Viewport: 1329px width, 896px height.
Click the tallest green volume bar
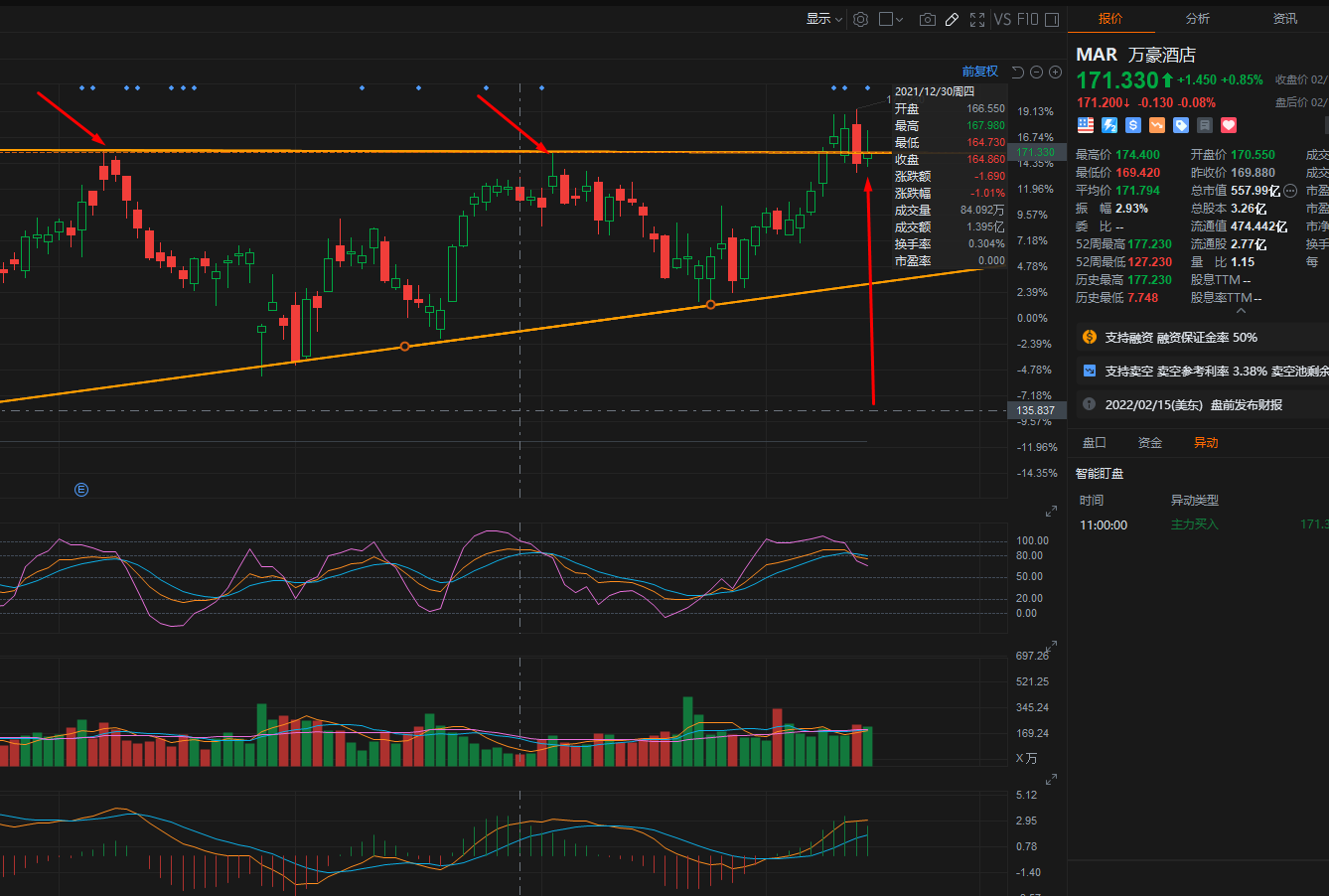687,731
